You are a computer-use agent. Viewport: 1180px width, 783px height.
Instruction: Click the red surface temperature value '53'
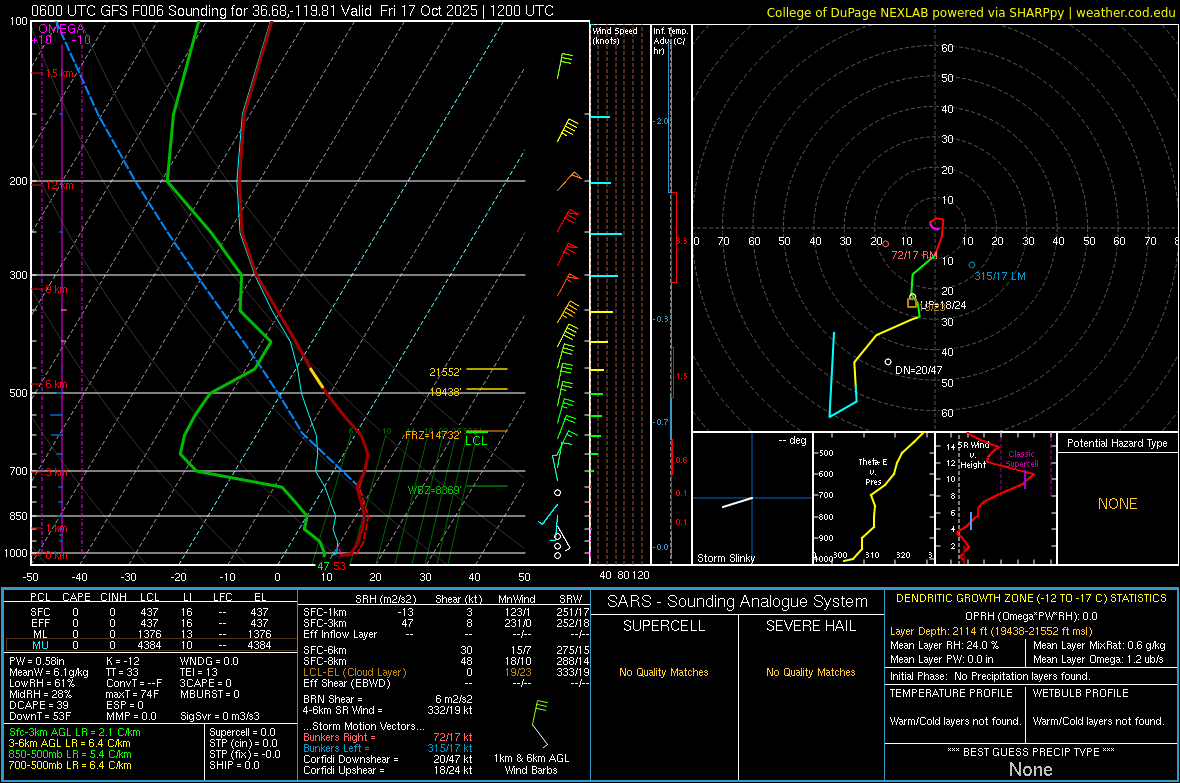click(339, 566)
